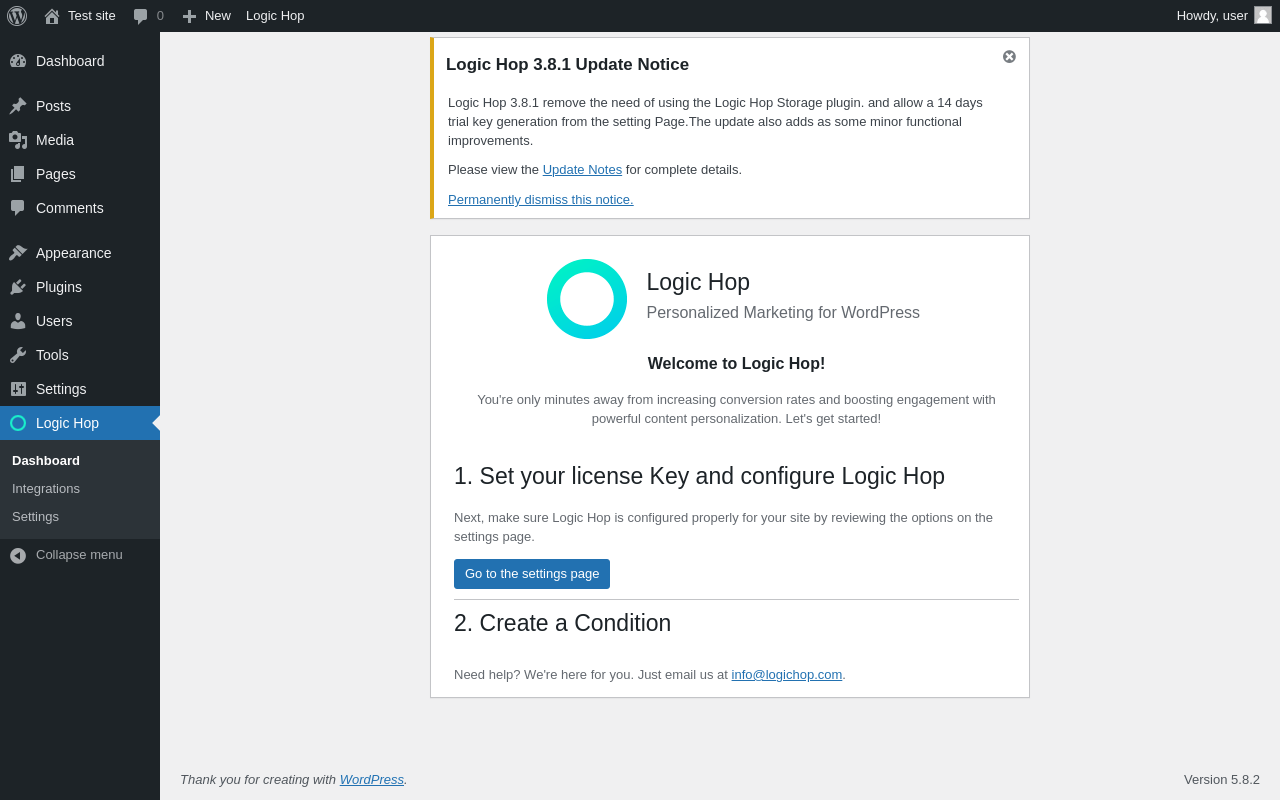
Task: Click the Posts pushpin icon
Action: (18, 106)
